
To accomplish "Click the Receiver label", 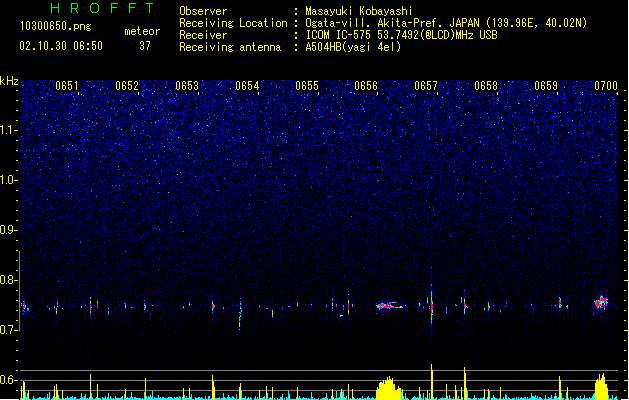I will [x=203, y=35].
